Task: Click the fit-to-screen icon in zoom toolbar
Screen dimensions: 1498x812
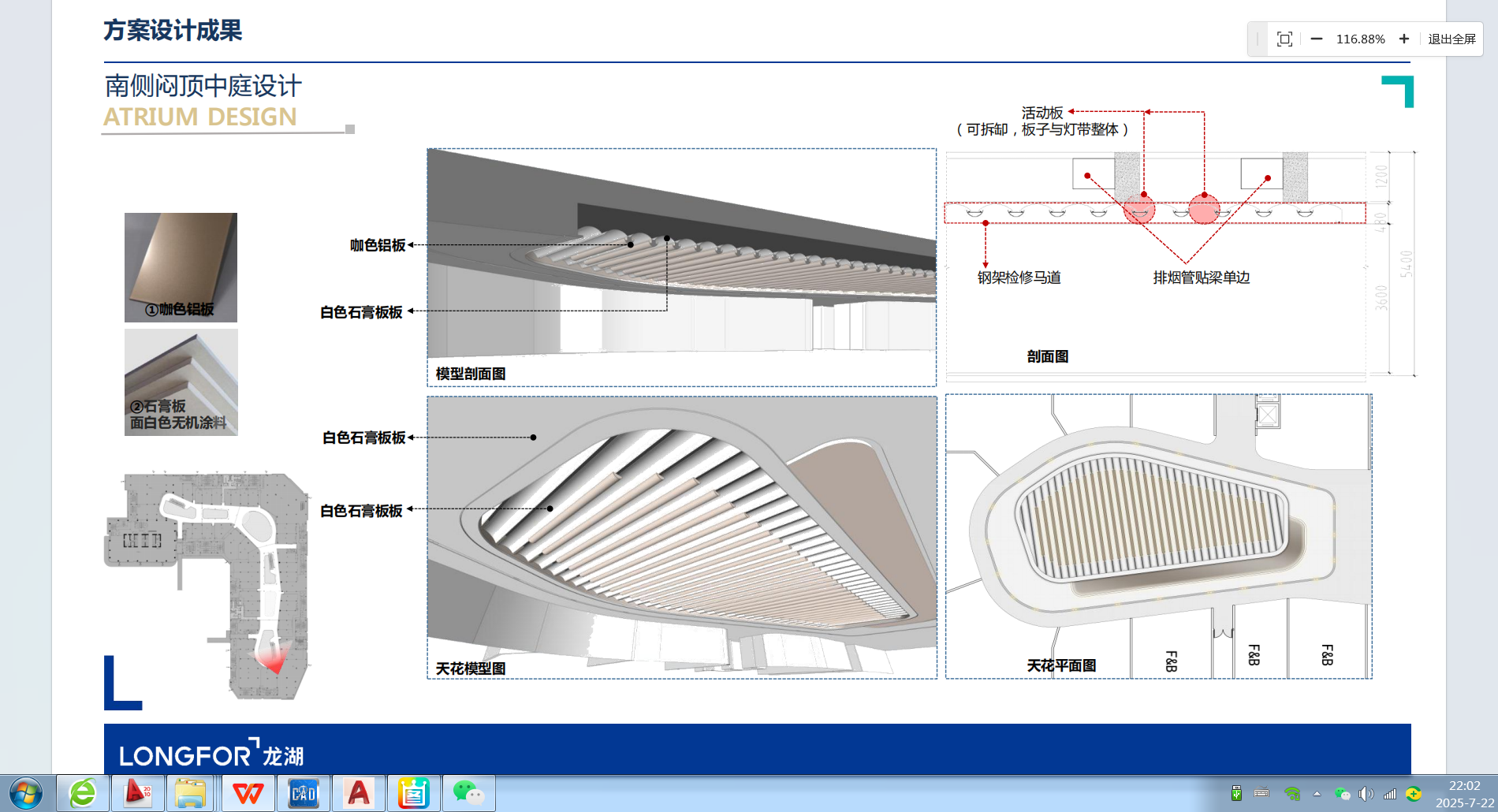Action: click(1284, 39)
